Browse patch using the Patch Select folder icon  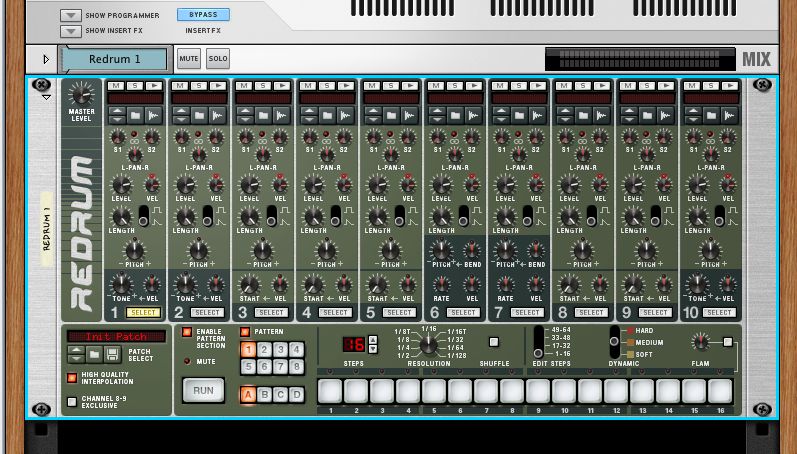[94, 354]
